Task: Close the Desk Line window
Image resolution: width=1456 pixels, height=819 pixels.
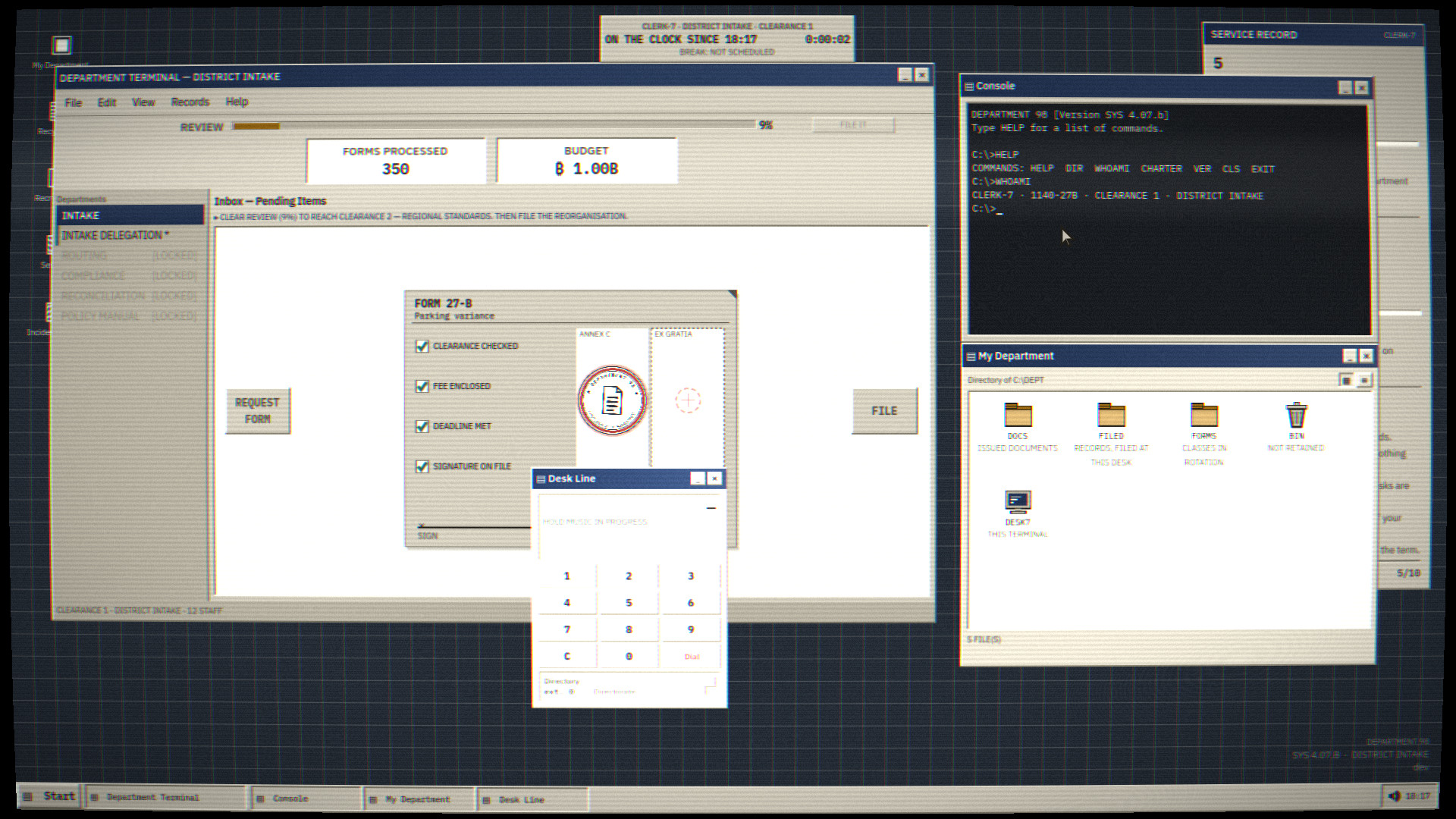Action: [714, 479]
